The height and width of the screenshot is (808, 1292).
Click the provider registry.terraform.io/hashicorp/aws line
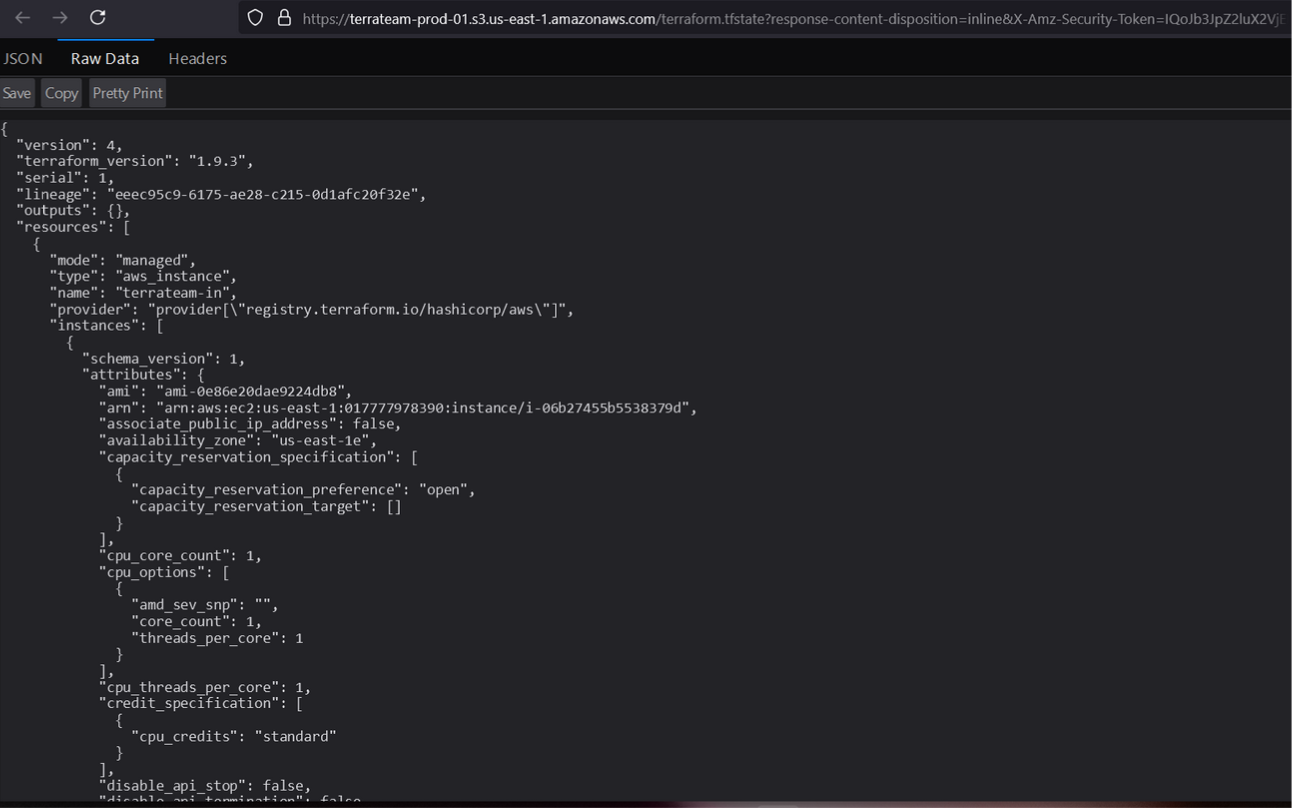(x=312, y=309)
